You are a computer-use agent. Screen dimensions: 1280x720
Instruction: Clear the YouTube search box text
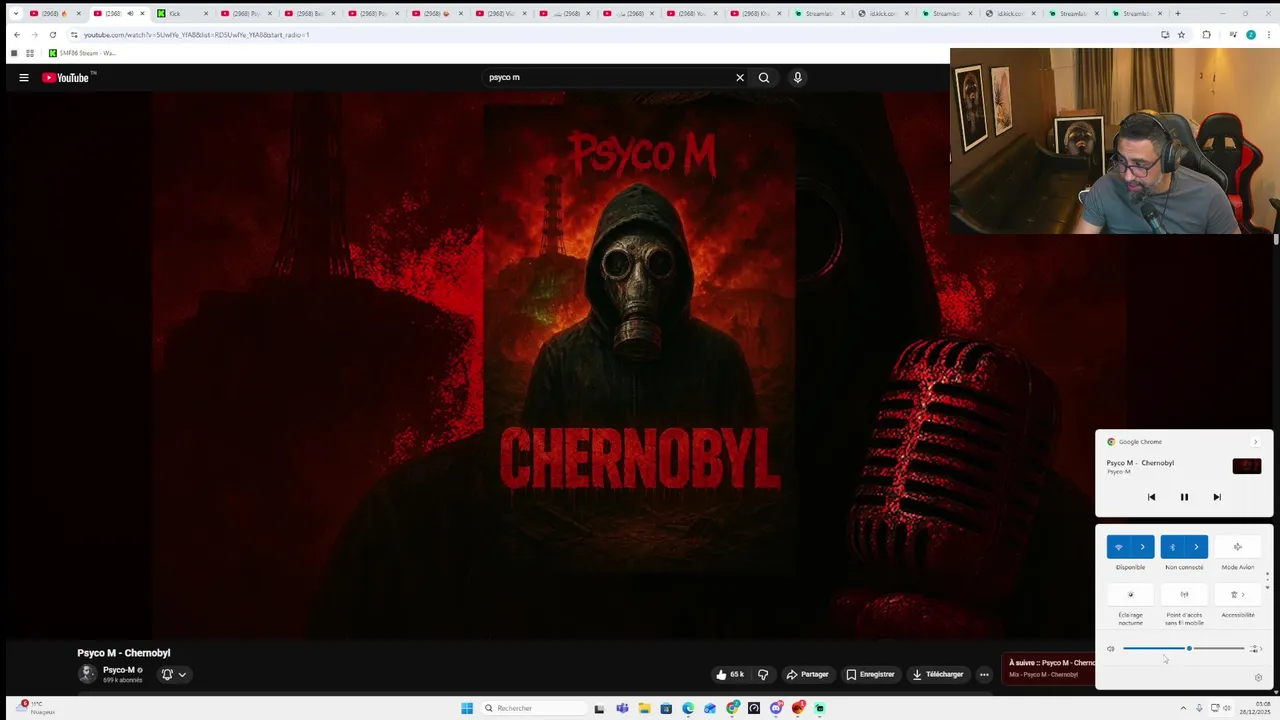740,77
